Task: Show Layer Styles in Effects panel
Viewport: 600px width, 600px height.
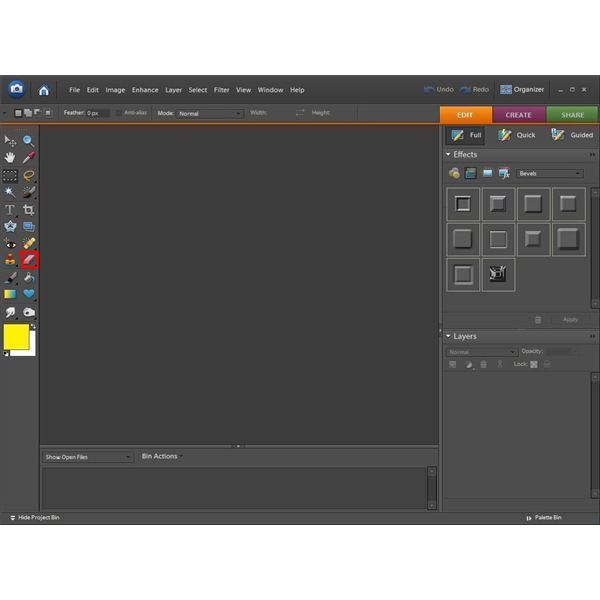Action: pyautogui.click(x=471, y=173)
